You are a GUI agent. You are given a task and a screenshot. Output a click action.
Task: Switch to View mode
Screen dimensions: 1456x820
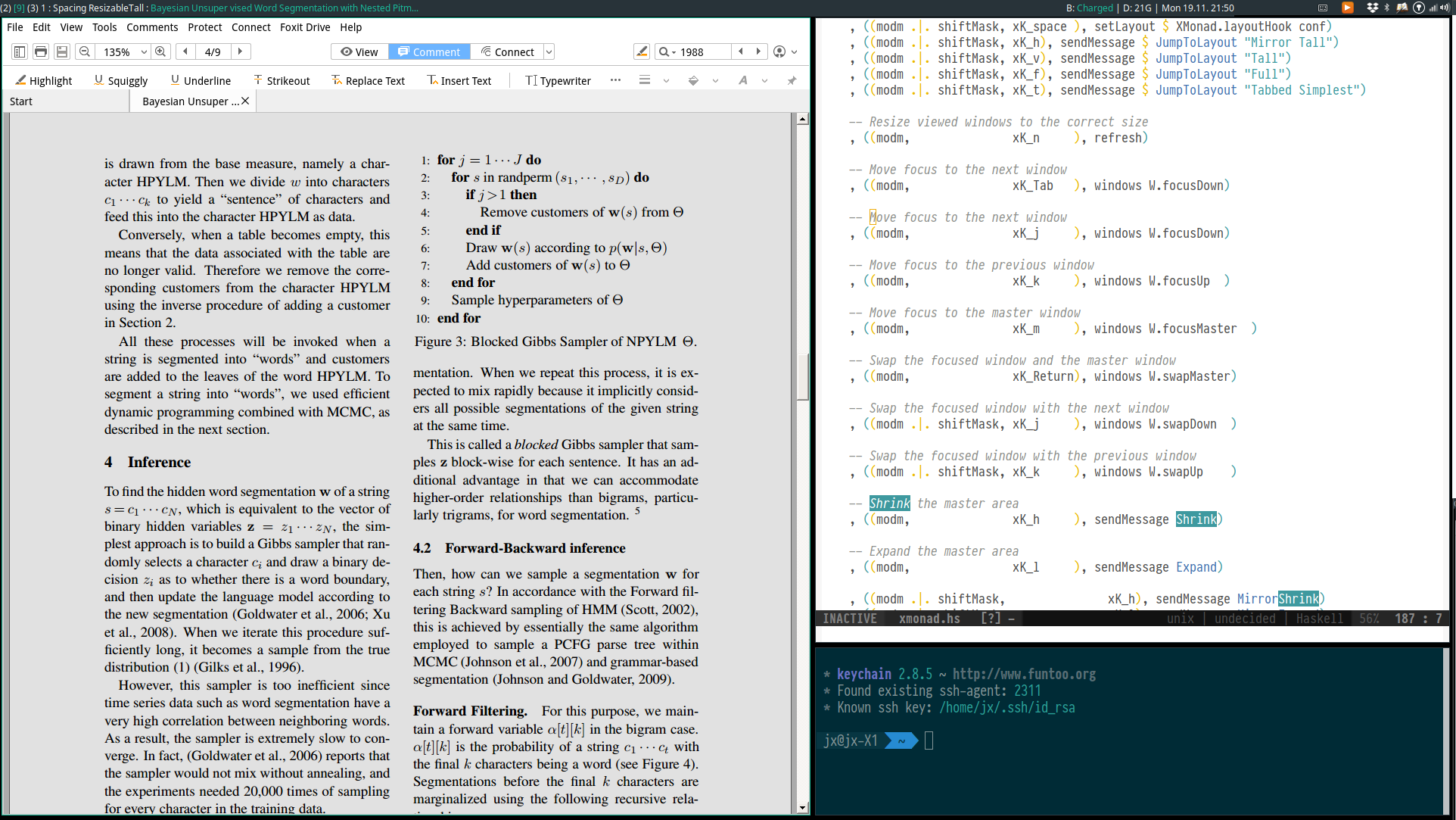[x=359, y=51]
